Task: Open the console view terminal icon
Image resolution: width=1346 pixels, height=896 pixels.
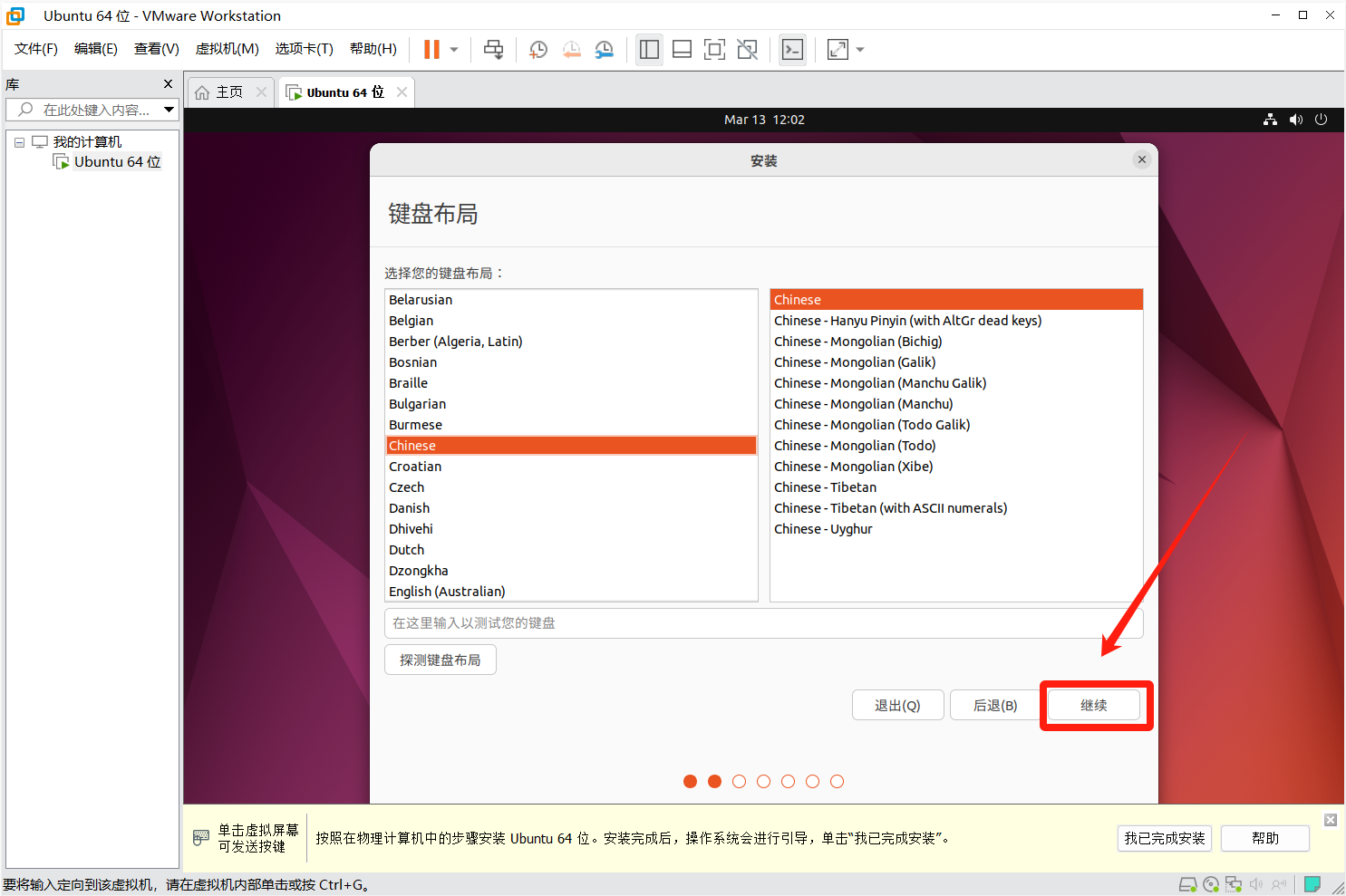Action: click(x=792, y=50)
